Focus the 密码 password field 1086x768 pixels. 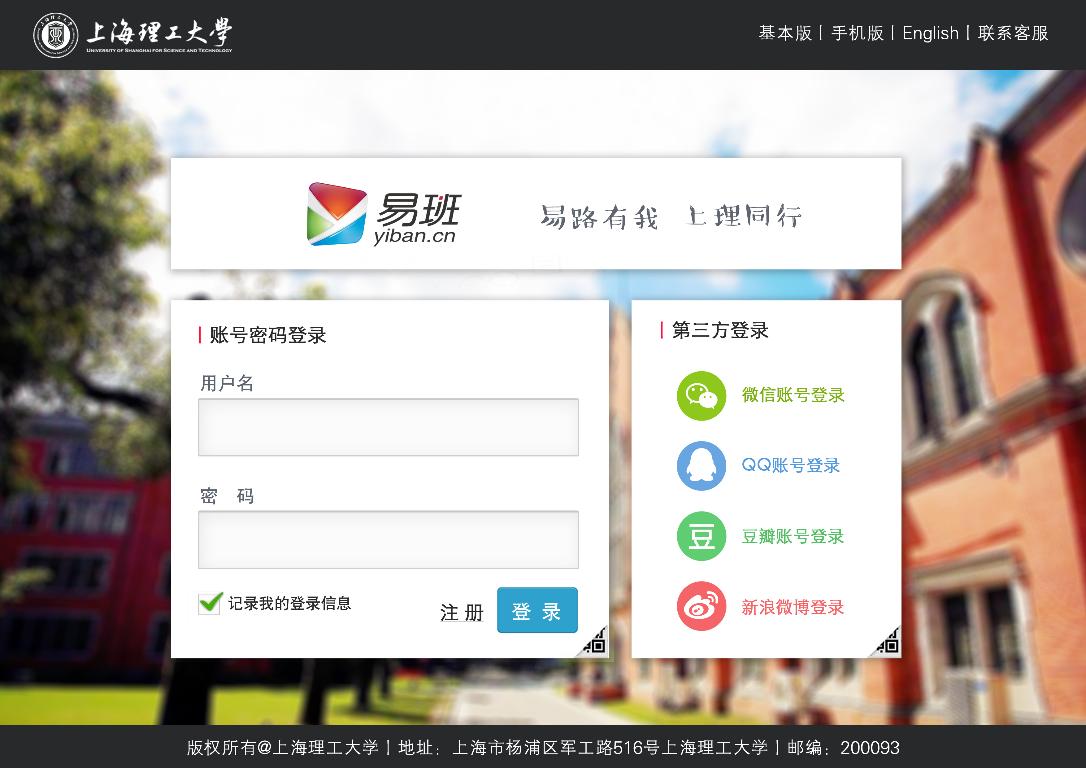[388, 539]
